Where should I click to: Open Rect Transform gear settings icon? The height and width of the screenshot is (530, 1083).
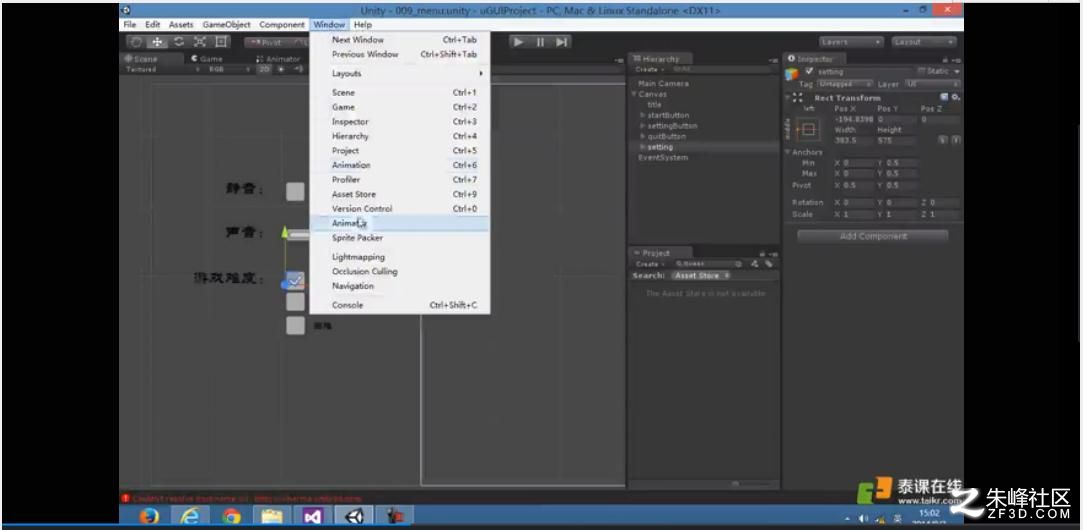956,97
